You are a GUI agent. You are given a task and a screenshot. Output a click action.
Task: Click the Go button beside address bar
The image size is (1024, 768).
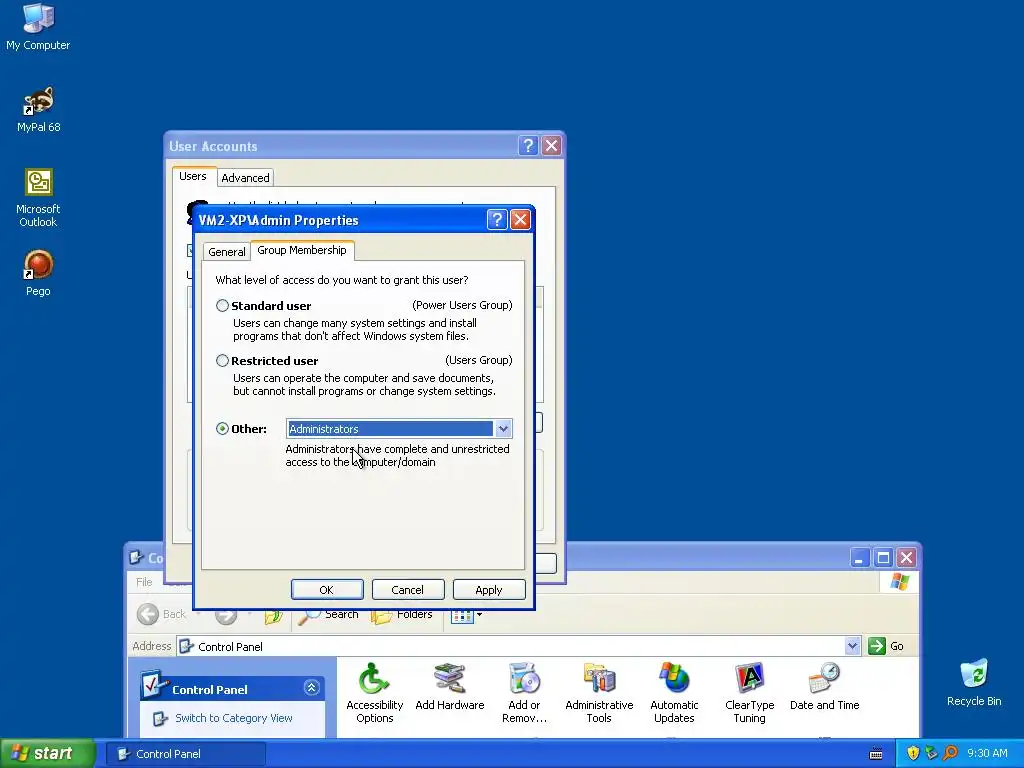pyautogui.click(x=886, y=646)
